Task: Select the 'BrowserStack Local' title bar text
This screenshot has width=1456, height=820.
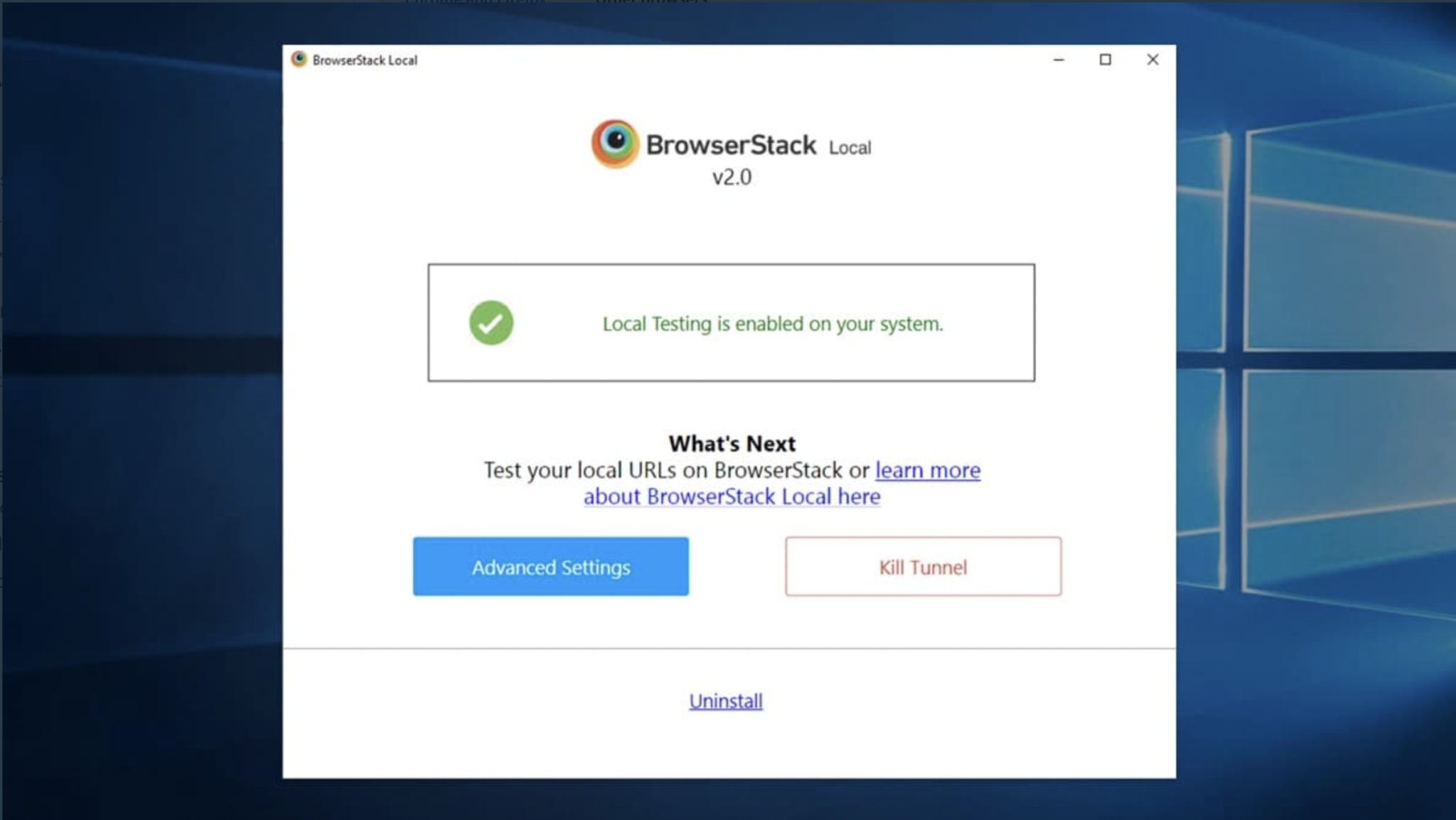Action: (x=365, y=60)
